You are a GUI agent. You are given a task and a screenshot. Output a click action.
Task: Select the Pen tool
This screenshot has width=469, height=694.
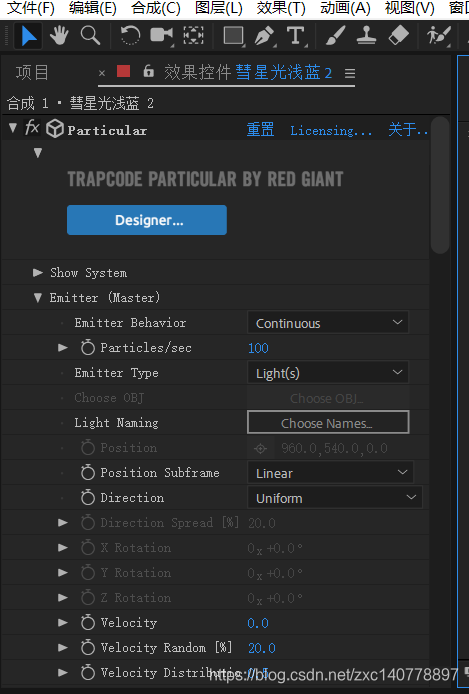[265, 36]
